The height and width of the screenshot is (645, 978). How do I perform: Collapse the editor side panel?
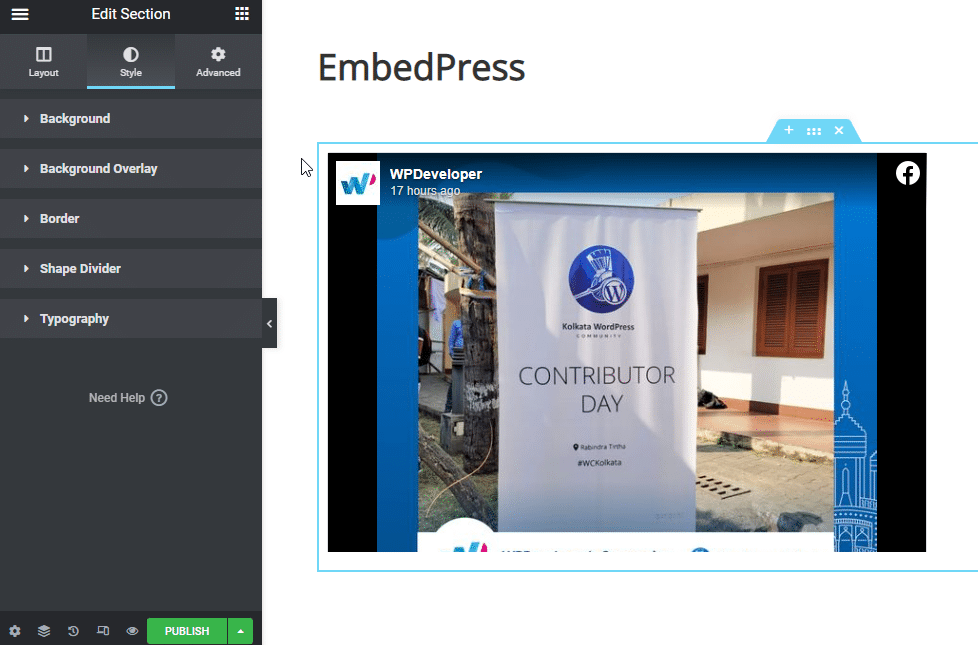269,323
